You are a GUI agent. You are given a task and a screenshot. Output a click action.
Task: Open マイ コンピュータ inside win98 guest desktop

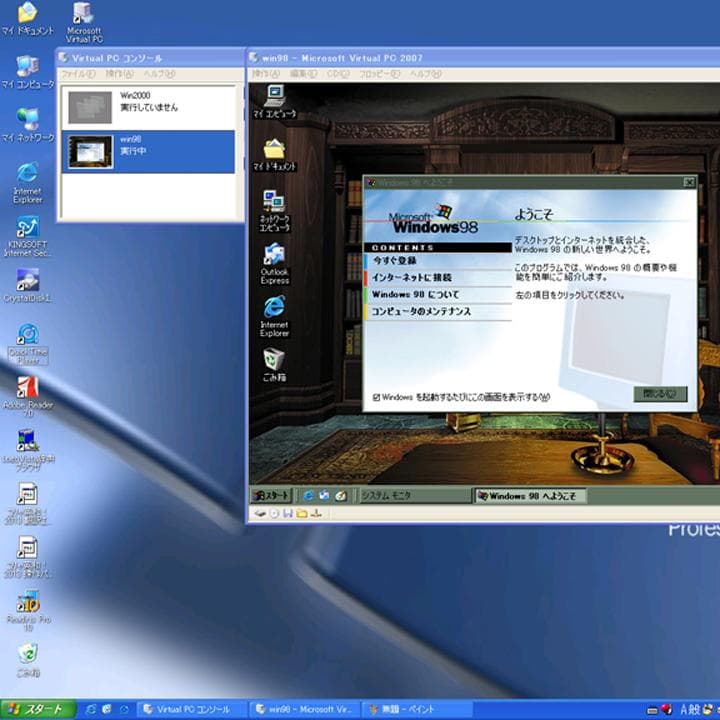[x=275, y=102]
